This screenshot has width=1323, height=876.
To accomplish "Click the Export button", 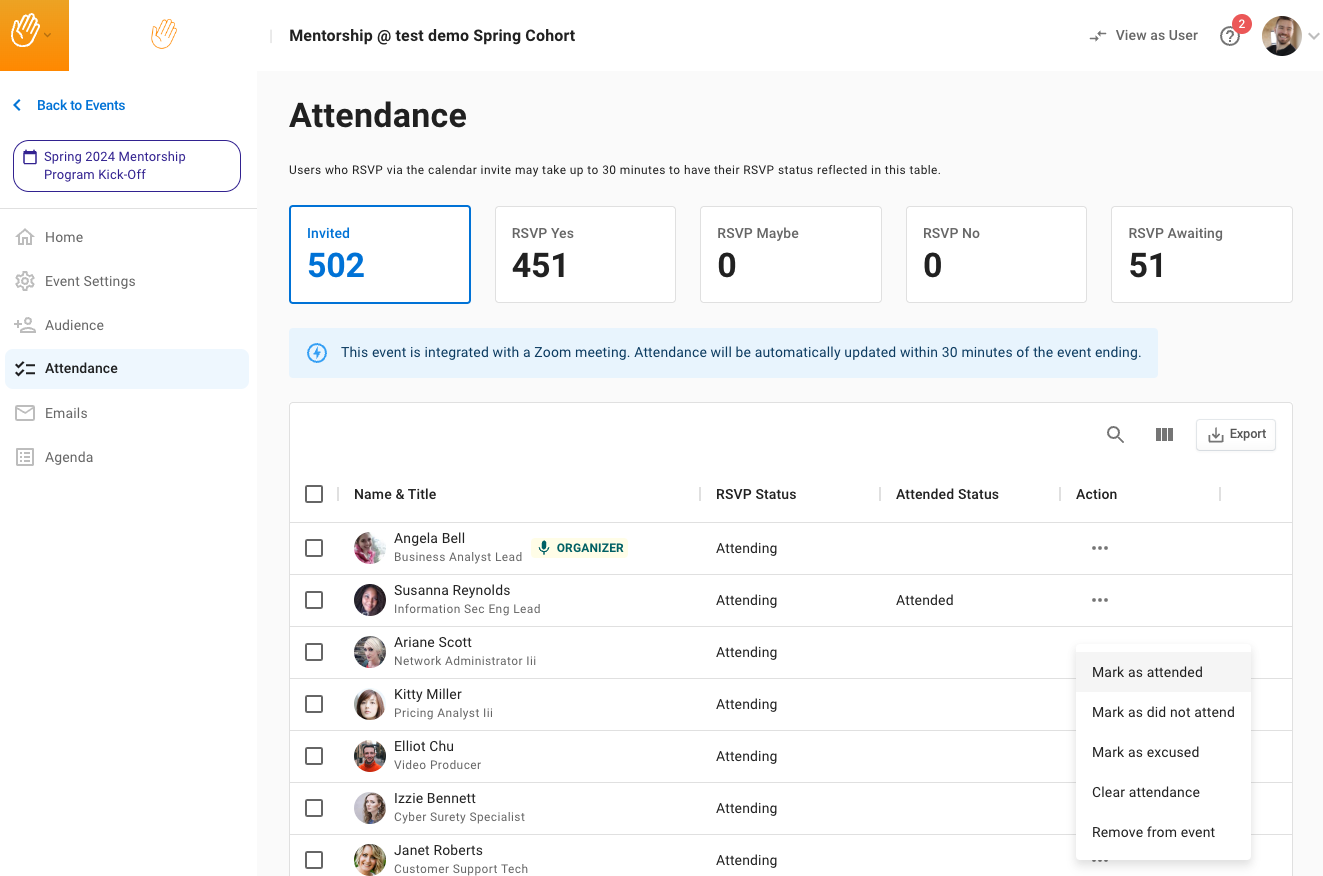I will [x=1236, y=435].
